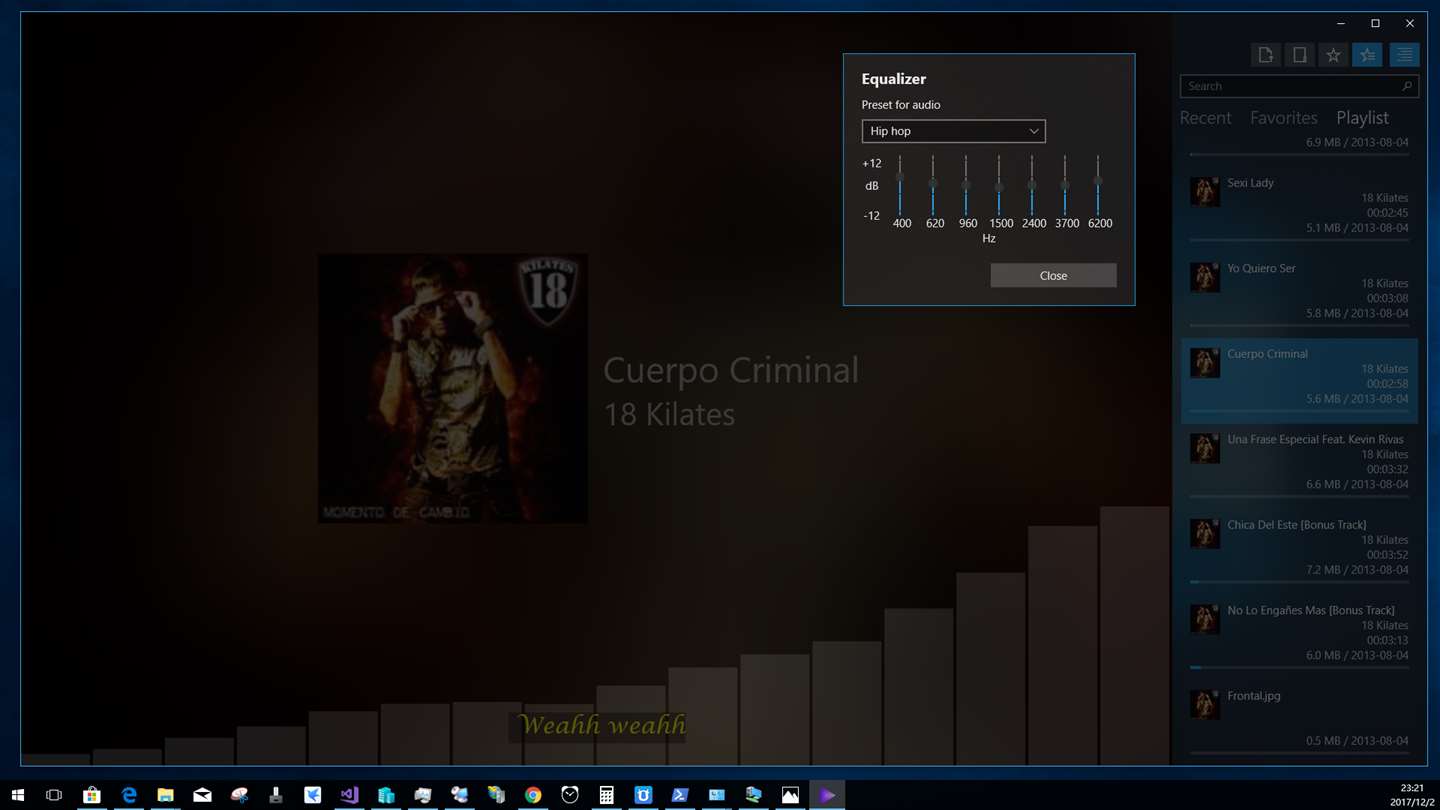Click the Close button in Equalizer
This screenshot has width=1440, height=810.
tap(1053, 275)
